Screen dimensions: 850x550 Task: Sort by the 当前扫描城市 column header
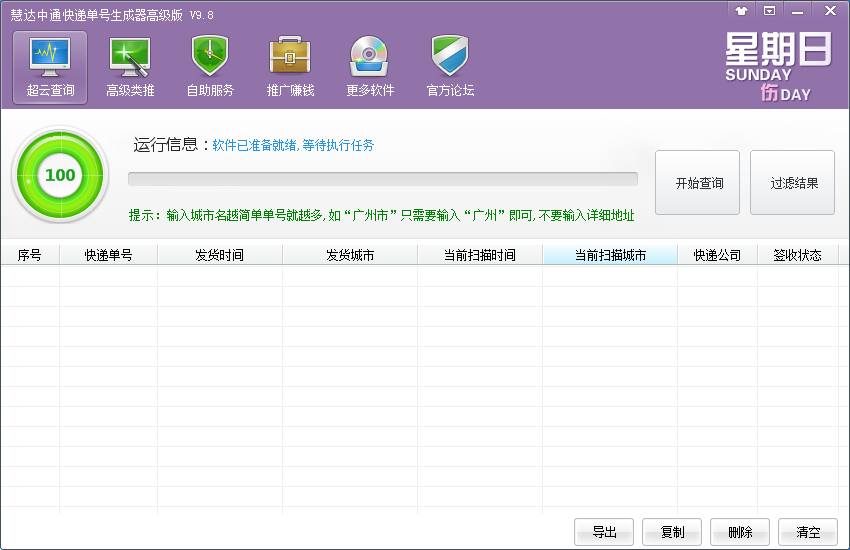coord(610,255)
